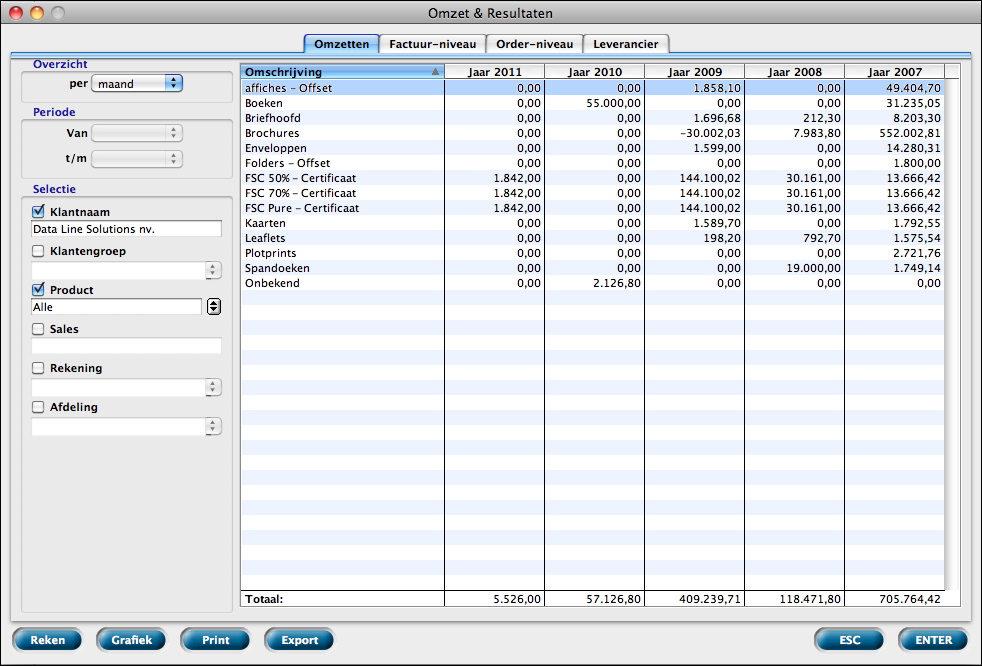The image size is (982, 666).
Task: Select the 'Briefhoofd' row
Action: [x=592, y=118]
